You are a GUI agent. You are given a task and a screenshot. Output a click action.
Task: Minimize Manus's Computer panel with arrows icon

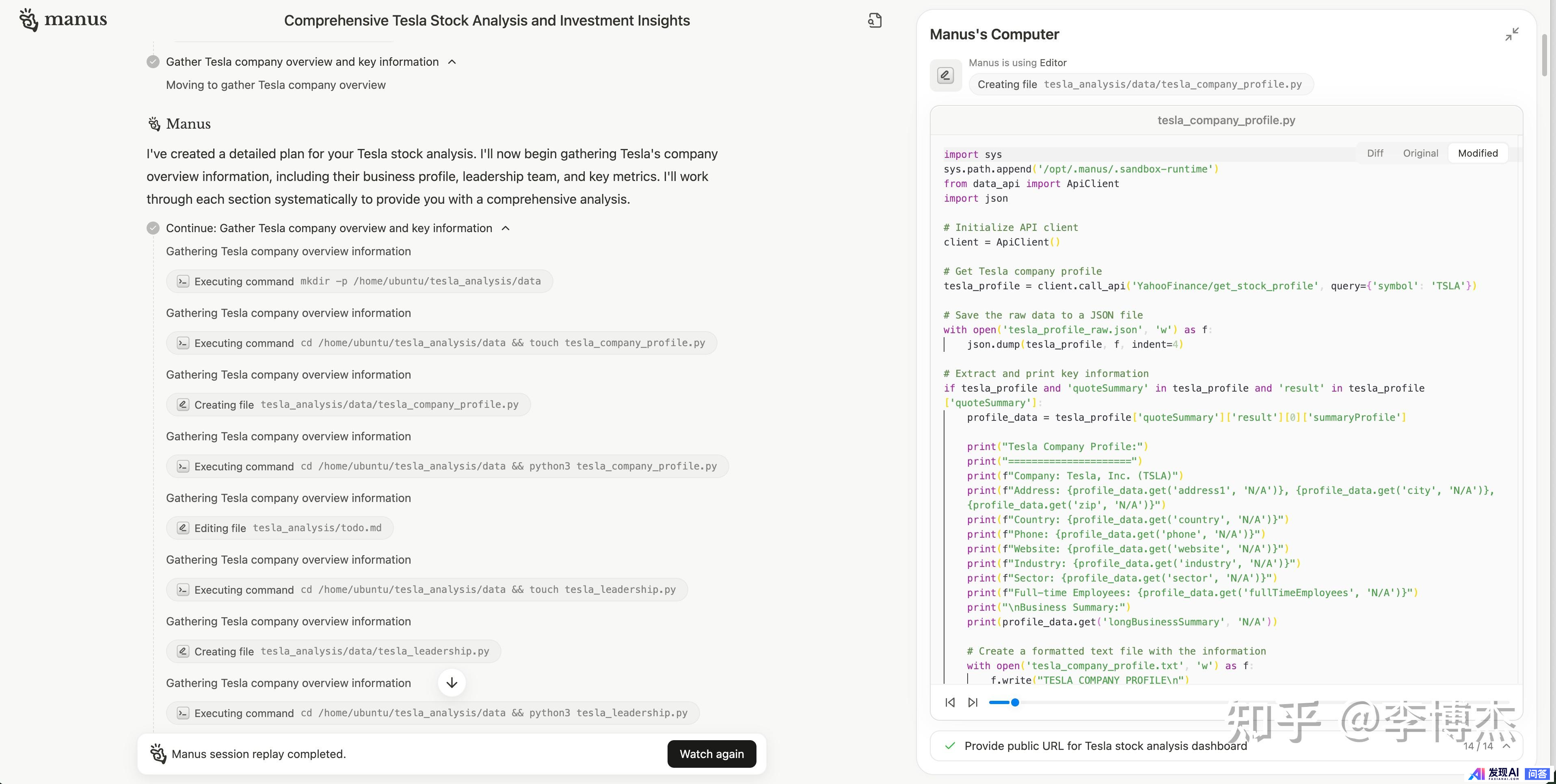[x=1511, y=34]
